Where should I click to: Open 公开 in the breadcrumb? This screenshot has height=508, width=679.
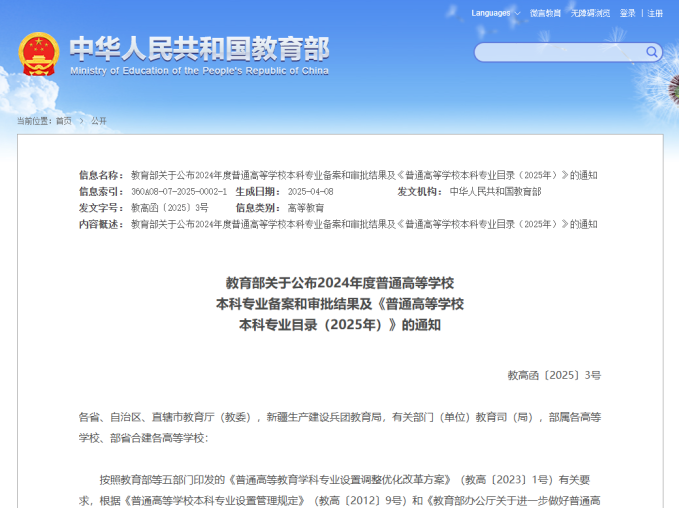click(x=99, y=121)
